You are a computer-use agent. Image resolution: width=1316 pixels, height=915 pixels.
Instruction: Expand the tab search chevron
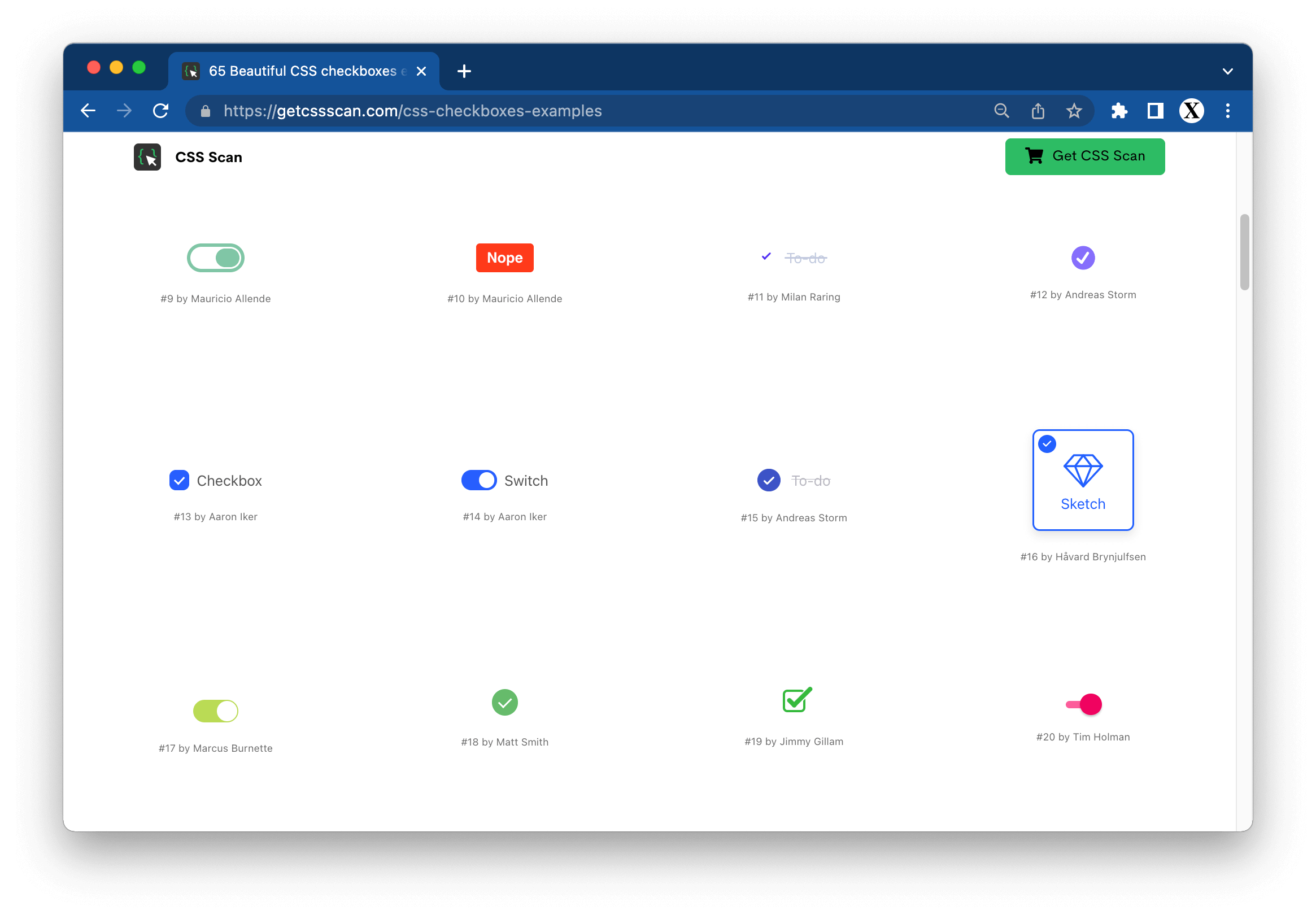(1227, 72)
